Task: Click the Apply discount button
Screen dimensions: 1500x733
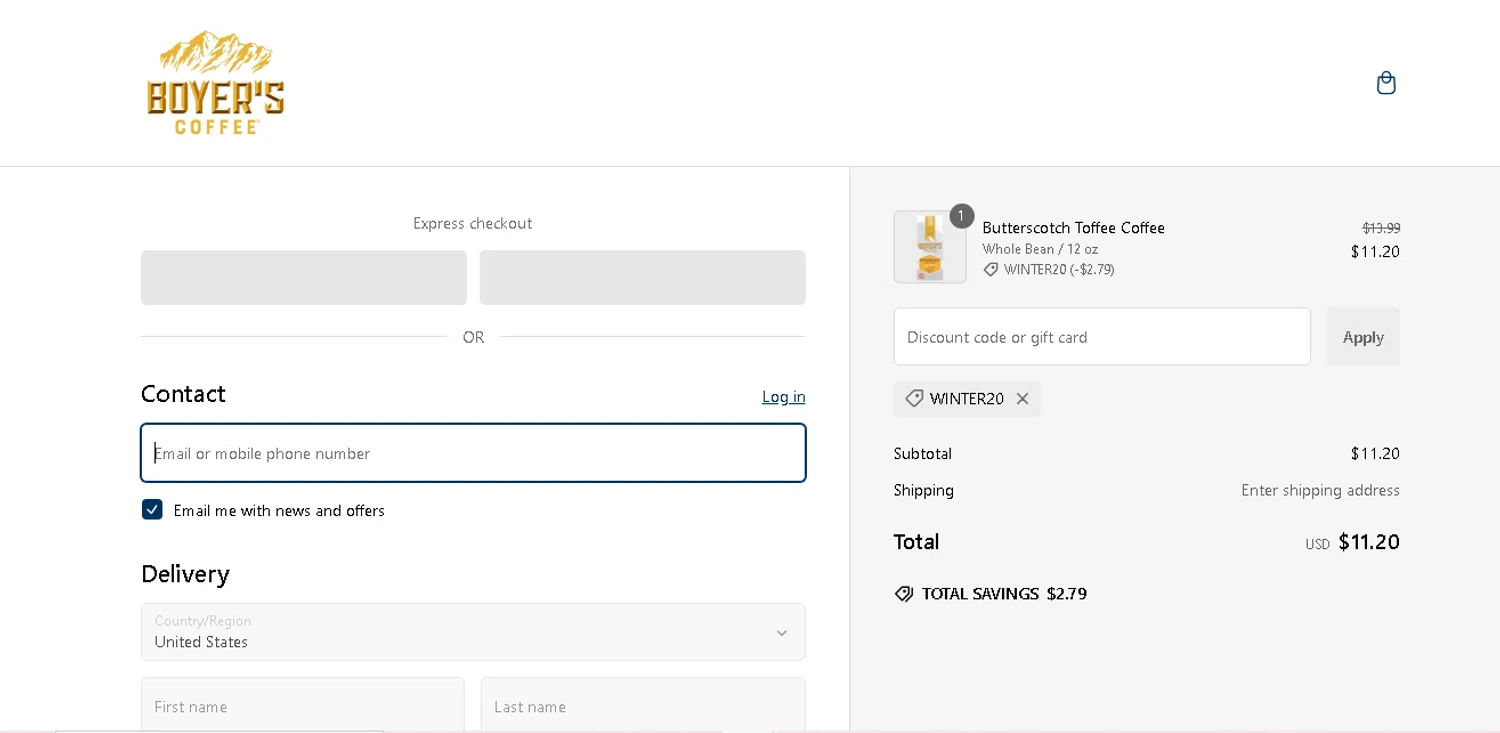Action: tap(1363, 337)
